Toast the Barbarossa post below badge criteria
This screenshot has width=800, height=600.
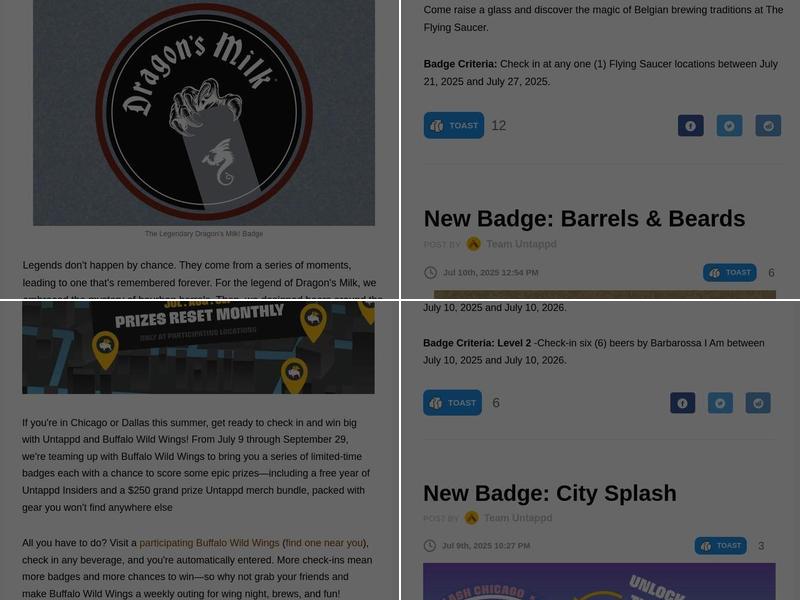[452, 403]
